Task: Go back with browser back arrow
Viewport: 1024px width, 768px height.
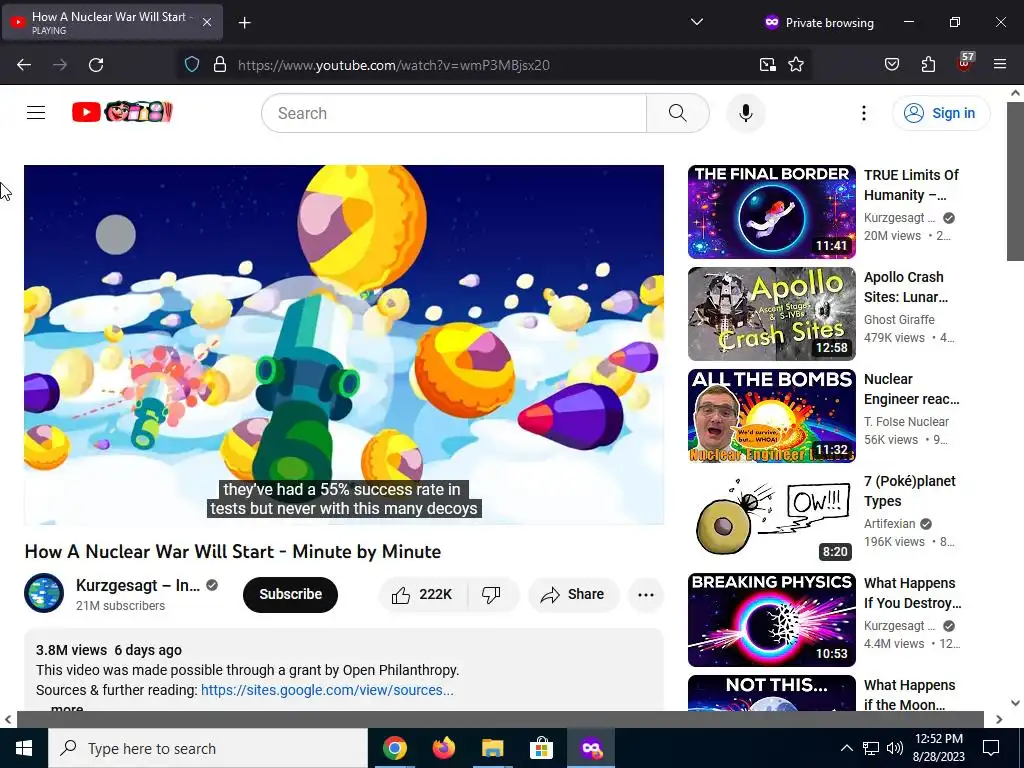Action: pos(24,65)
